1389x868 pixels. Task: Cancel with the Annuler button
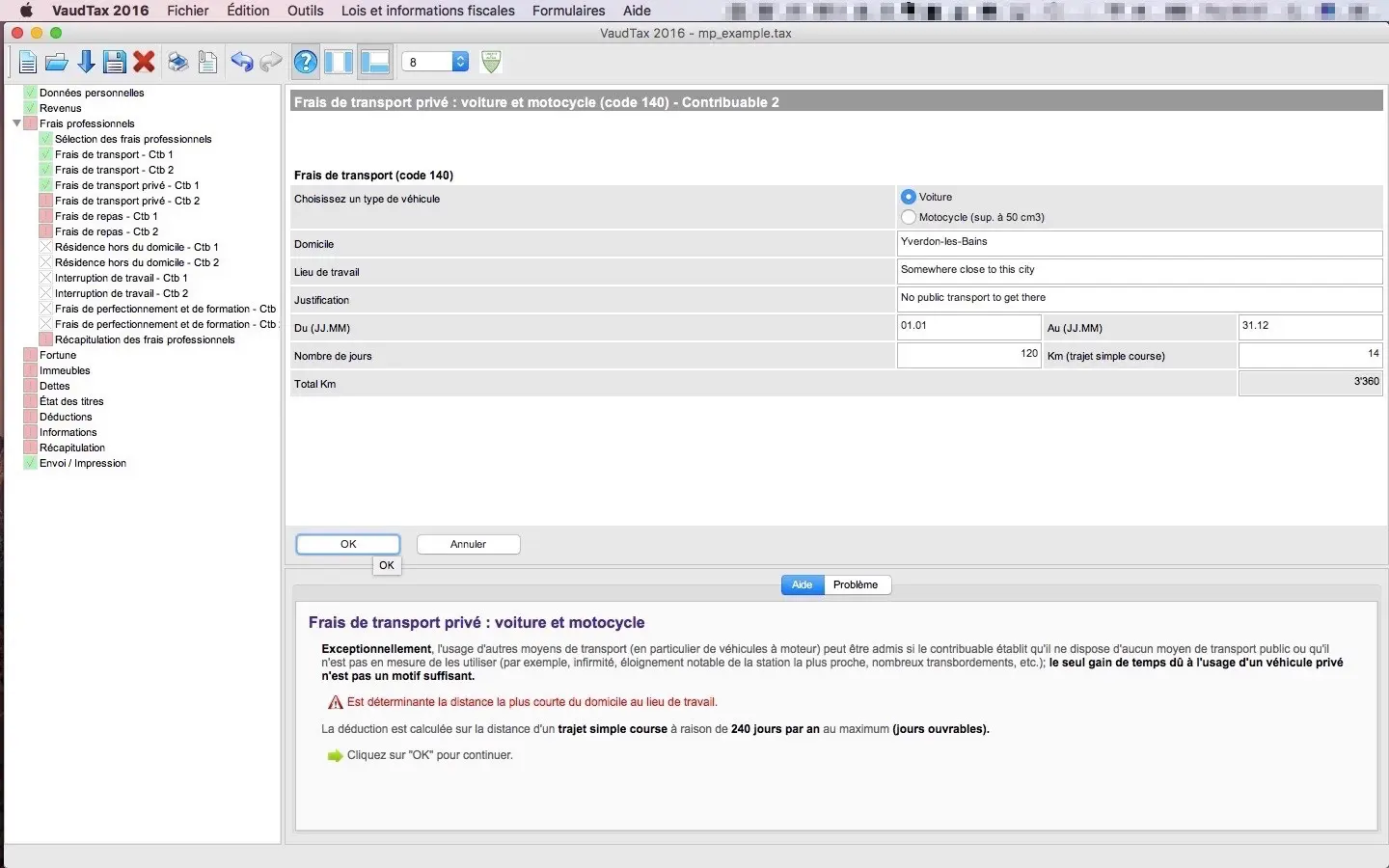(x=468, y=544)
